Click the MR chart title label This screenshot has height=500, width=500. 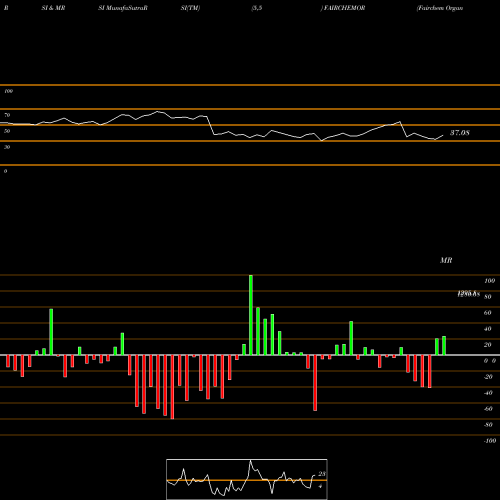click(x=446, y=260)
